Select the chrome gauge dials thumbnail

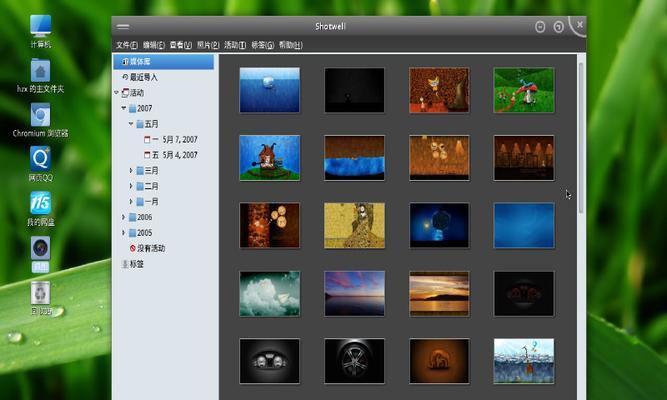tap(269, 361)
